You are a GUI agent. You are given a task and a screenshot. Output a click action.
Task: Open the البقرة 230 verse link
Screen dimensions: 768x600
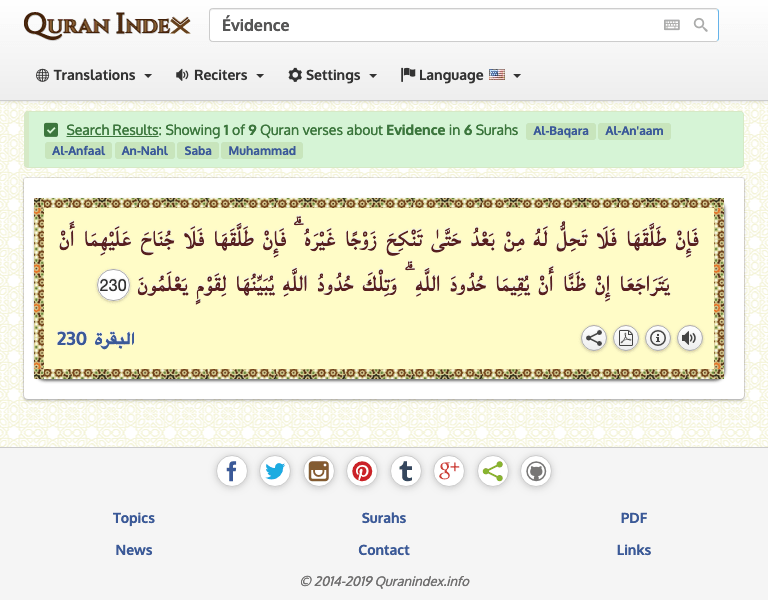[96, 338]
